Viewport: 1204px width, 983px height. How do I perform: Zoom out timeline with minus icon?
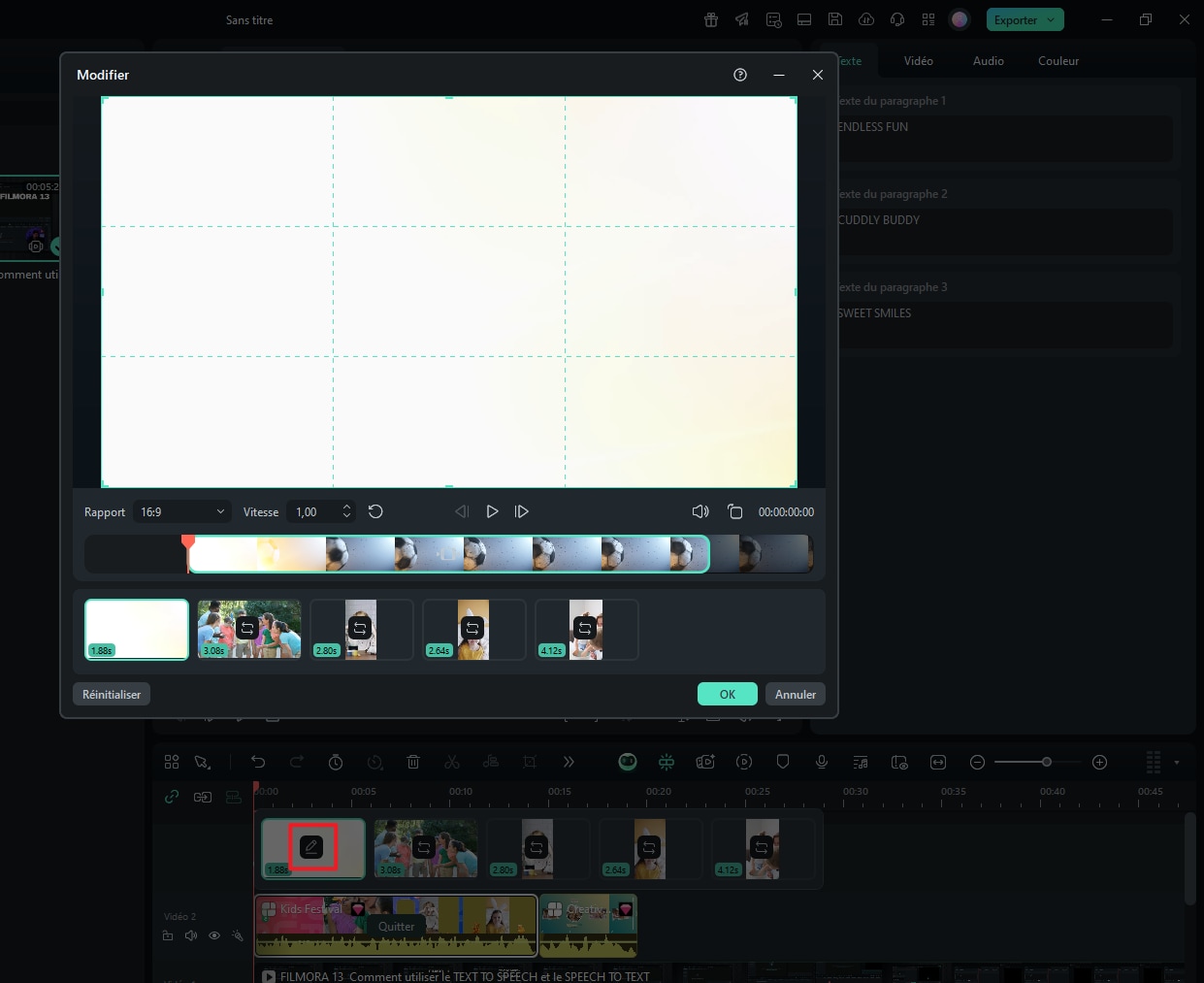[978, 762]
